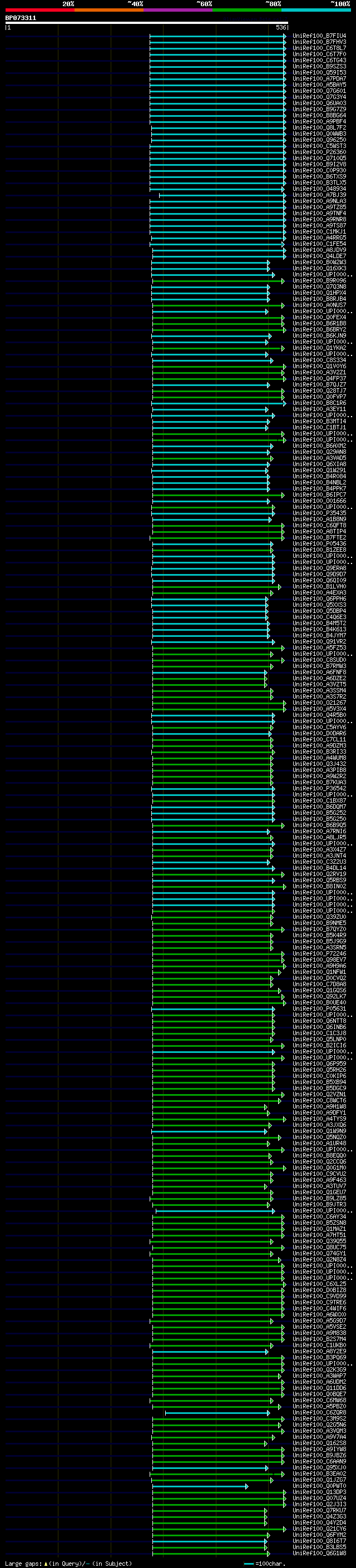Select hit UniRef100_Q9ERA8
Screen dimensions: 356x1568
(319, 568)
